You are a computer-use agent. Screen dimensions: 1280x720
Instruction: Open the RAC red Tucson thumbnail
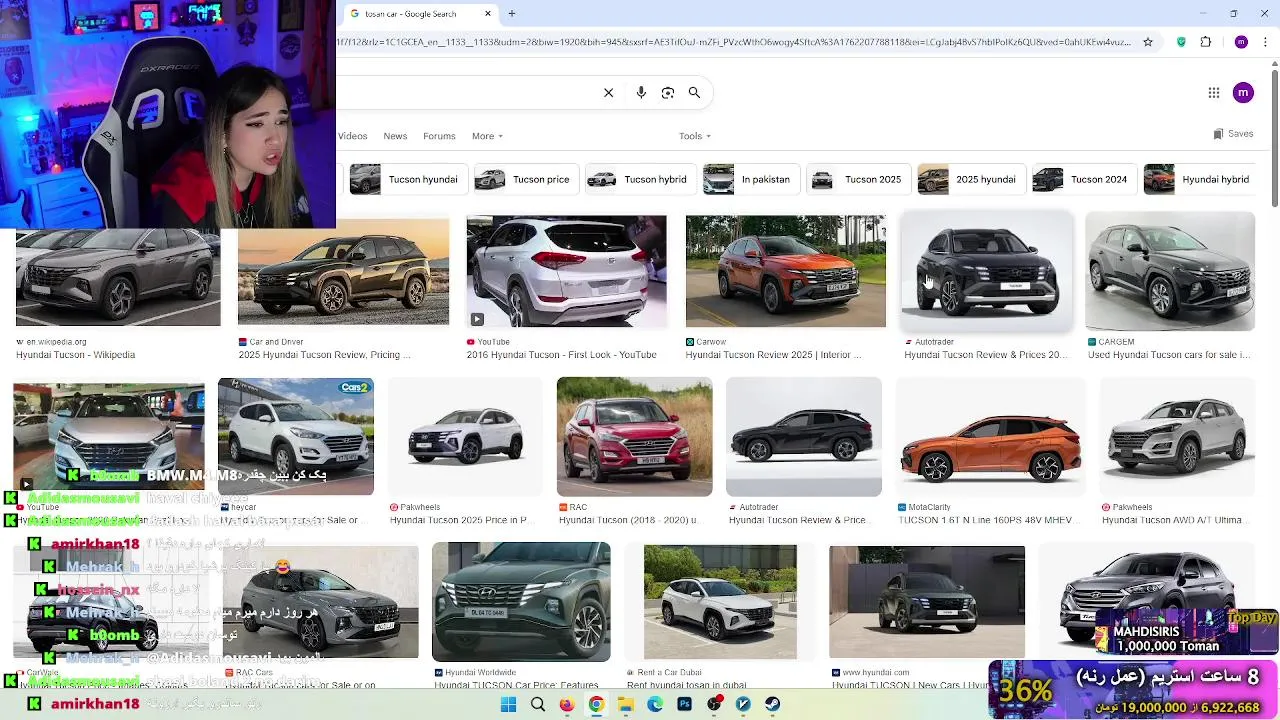[634, 437]
